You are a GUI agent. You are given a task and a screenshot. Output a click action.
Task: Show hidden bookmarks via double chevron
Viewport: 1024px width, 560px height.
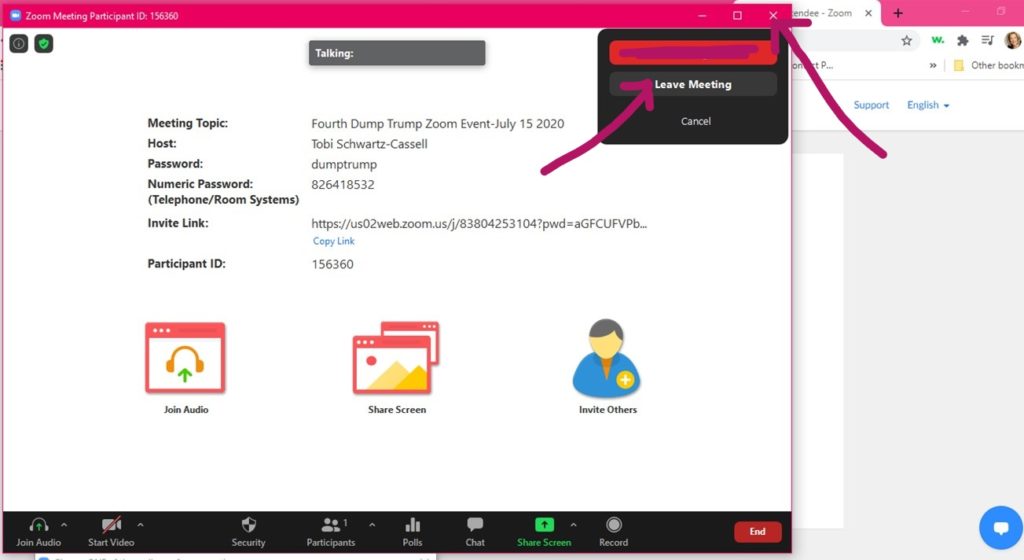pos(933,65)
